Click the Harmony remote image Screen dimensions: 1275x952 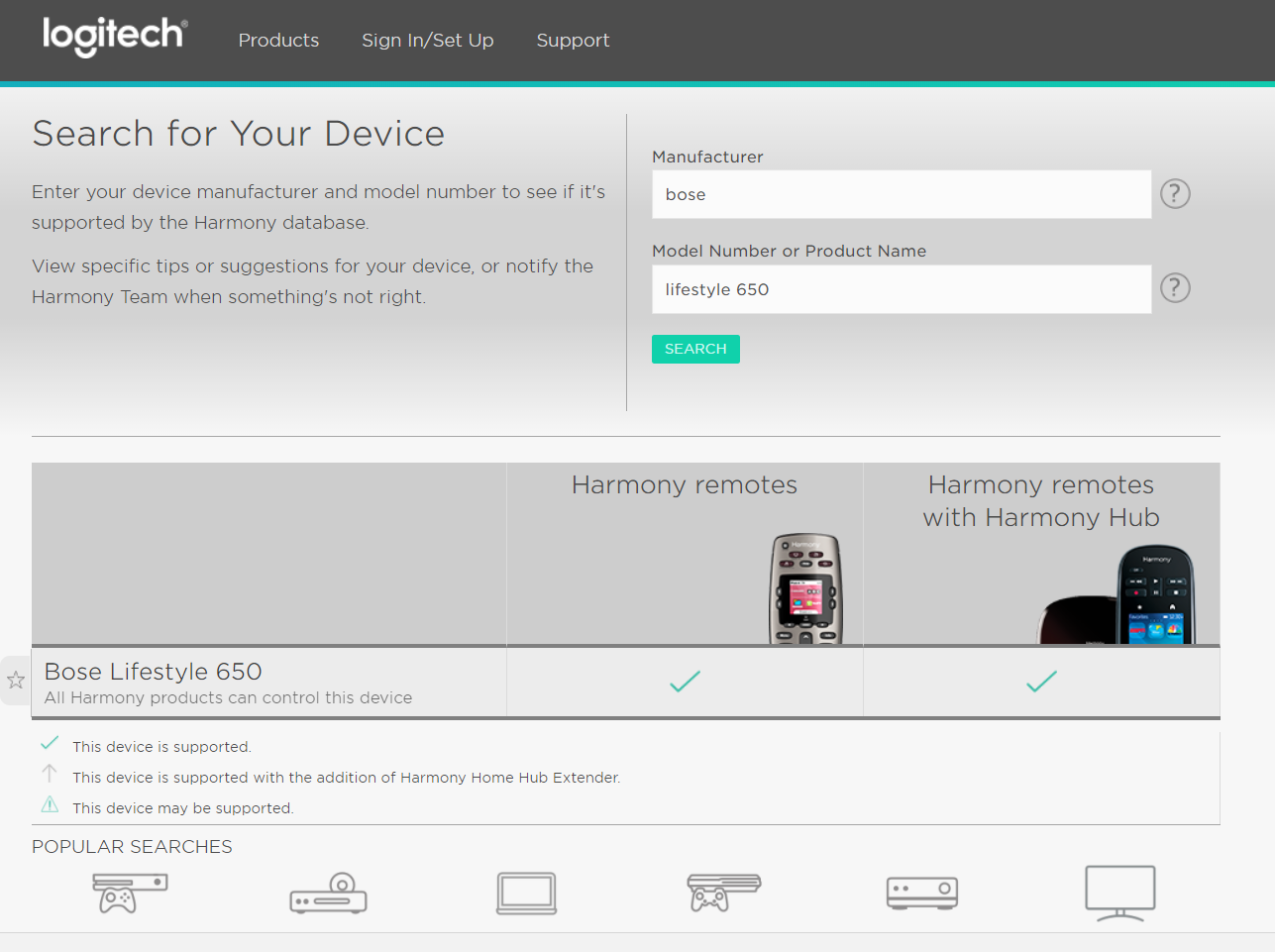click(x=806, y=589)
